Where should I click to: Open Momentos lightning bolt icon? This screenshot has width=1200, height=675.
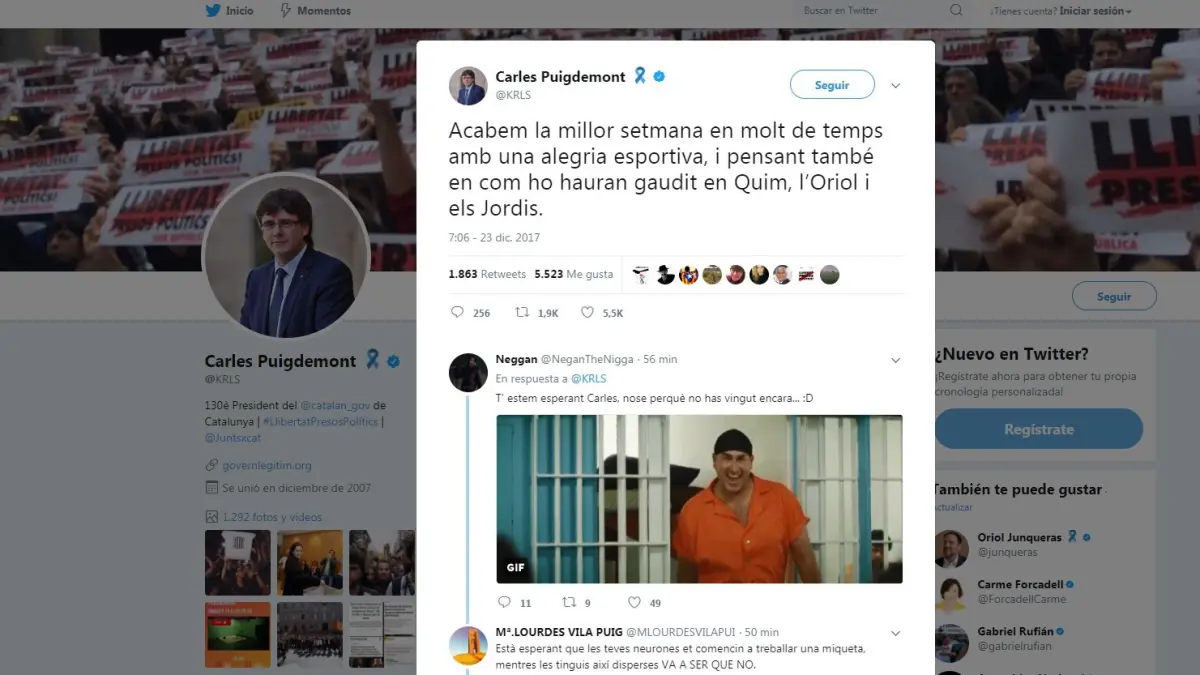point(286,11)
